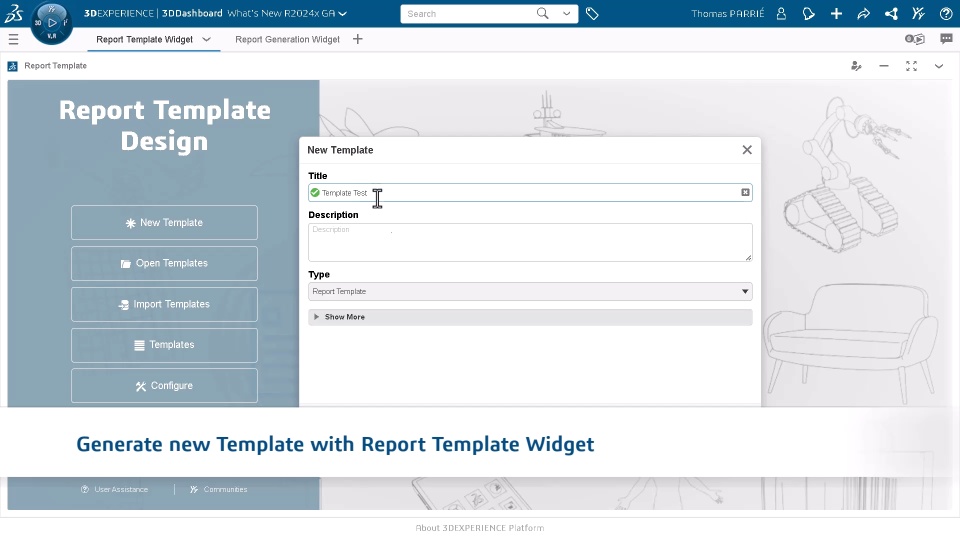Click the plus add content icon
This screenshot has width=960, height=540.
pos(836,13)
